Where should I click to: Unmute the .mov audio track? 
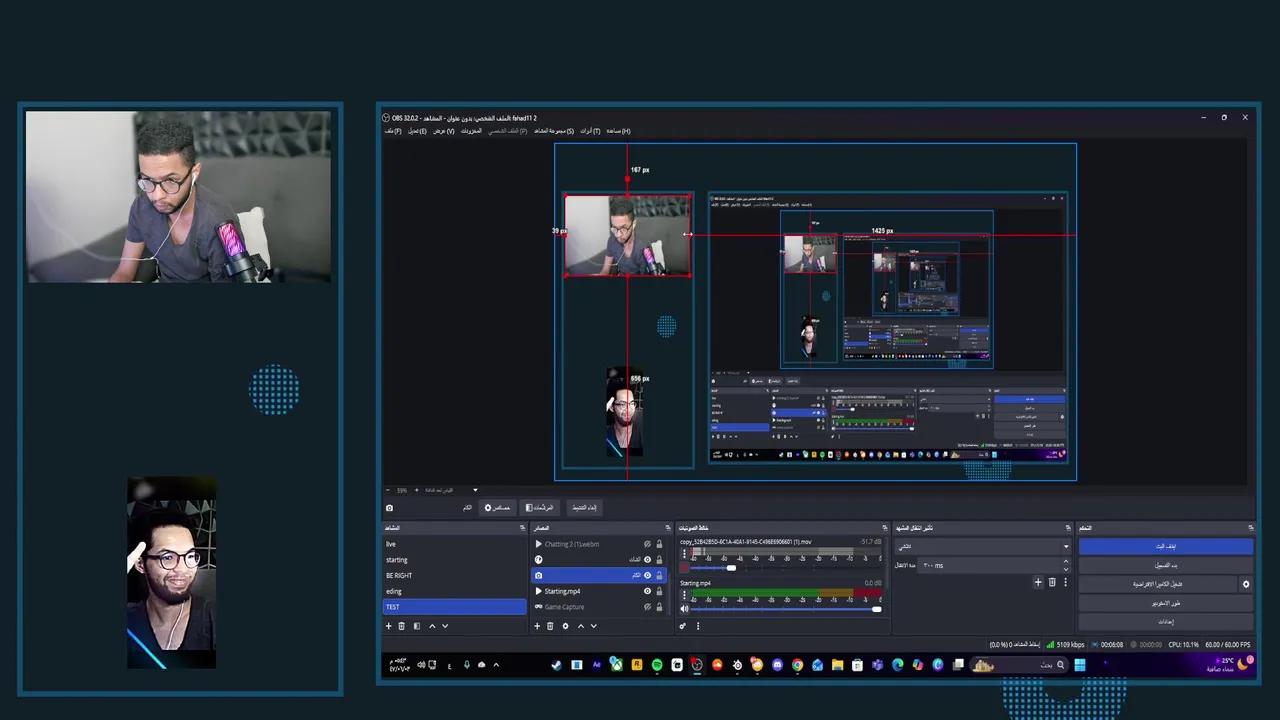[684, 567]
